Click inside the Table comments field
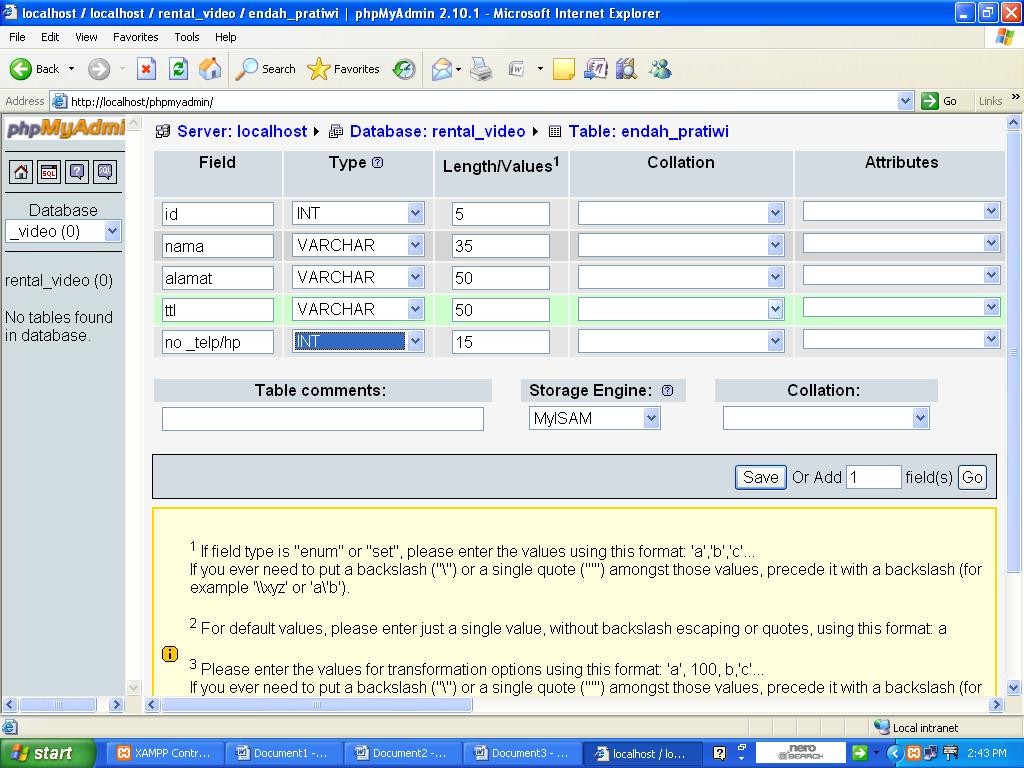 pos(321,418)
